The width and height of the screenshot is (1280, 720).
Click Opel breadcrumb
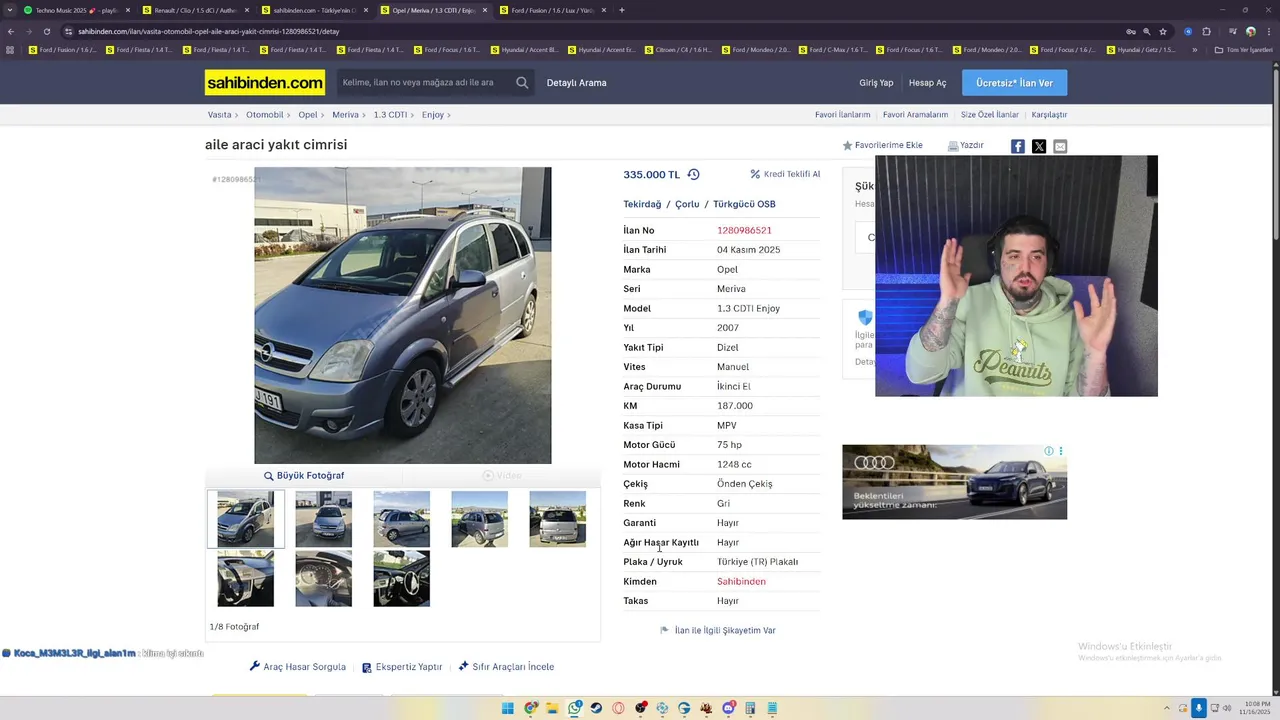point(308,115)
